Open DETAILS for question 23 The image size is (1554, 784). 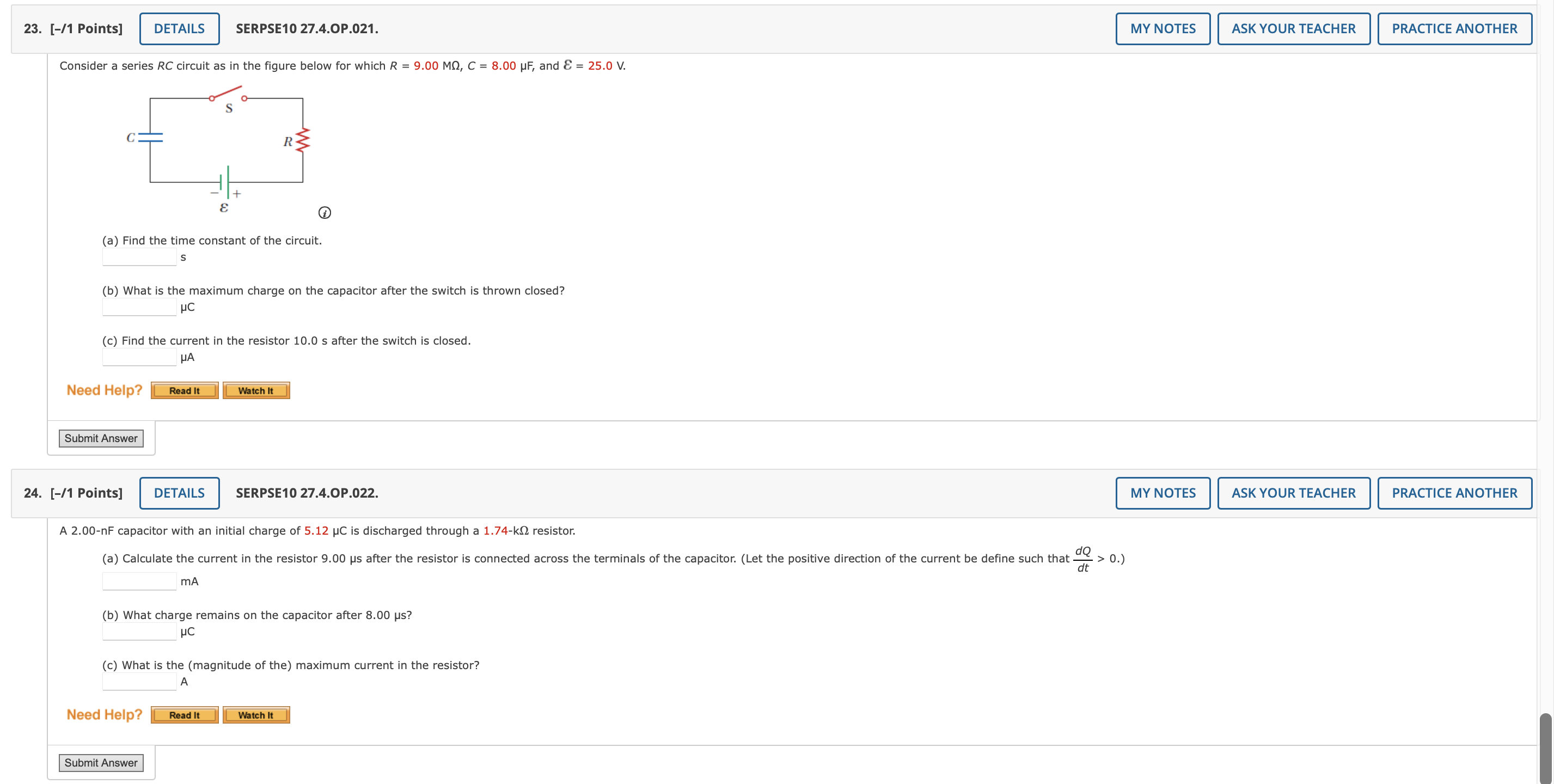pyautogui.click(x=179, y=28)
